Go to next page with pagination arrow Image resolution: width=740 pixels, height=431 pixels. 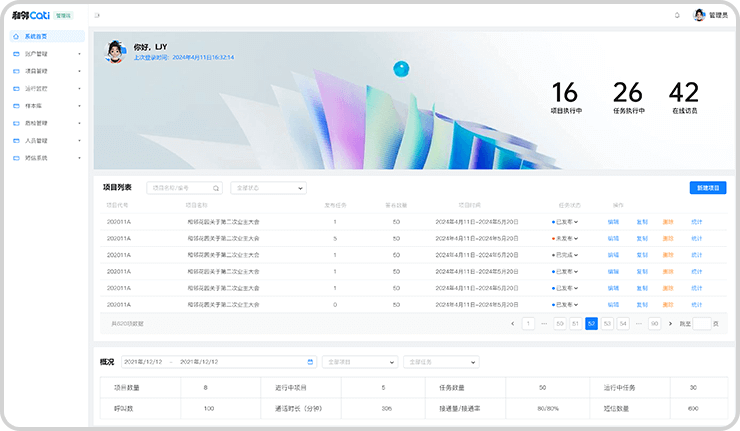point(669,324)
